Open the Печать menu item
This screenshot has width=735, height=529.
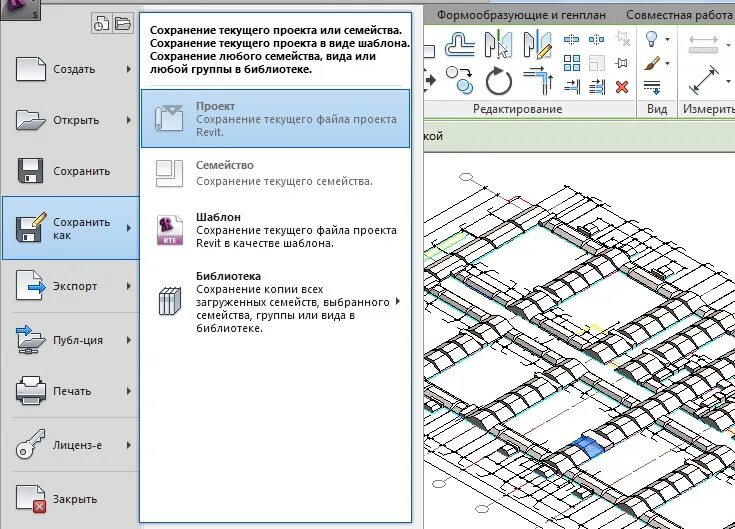pos(70,391)
